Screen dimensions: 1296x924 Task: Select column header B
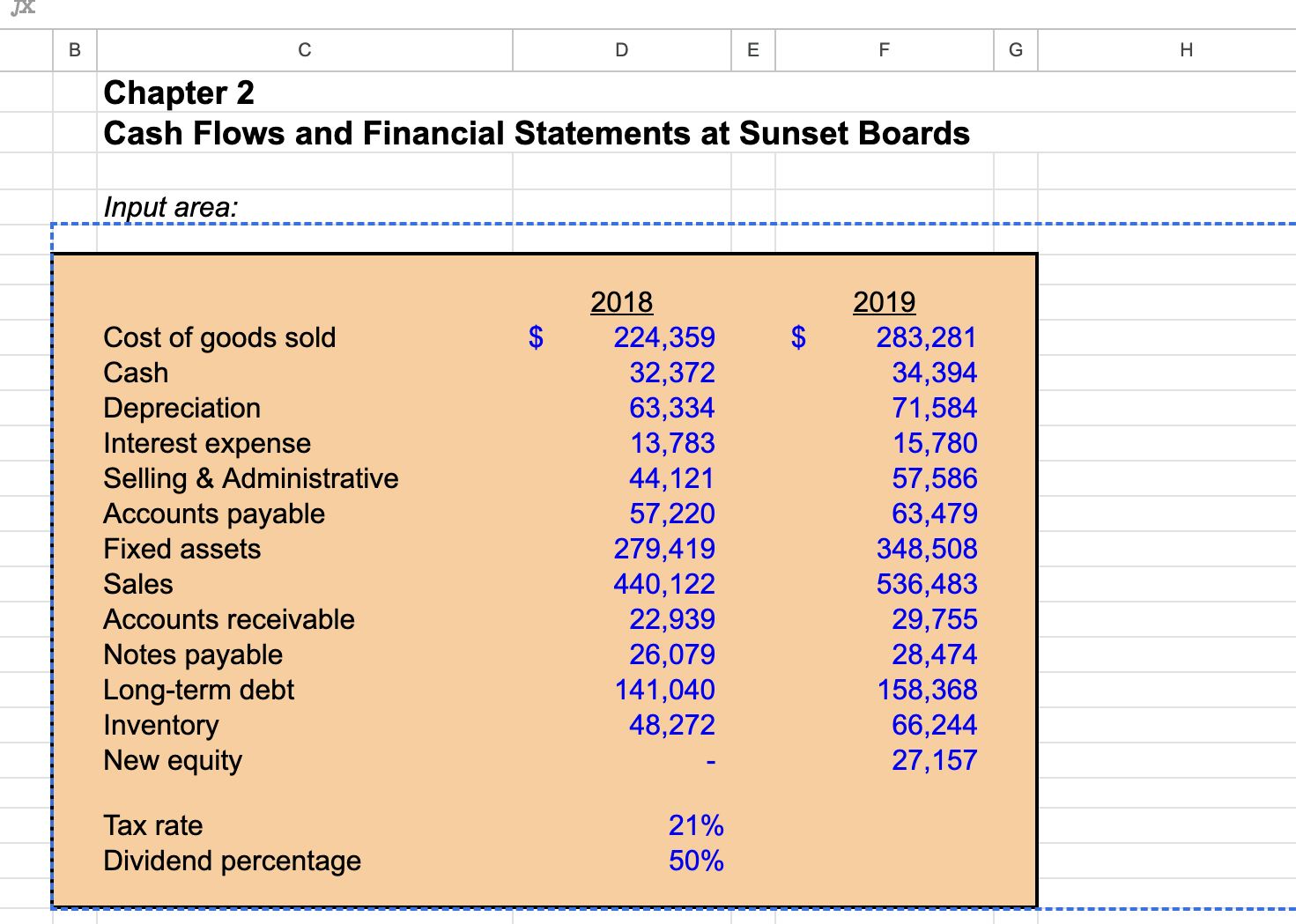pyautogui.click(x=74, y=50)
